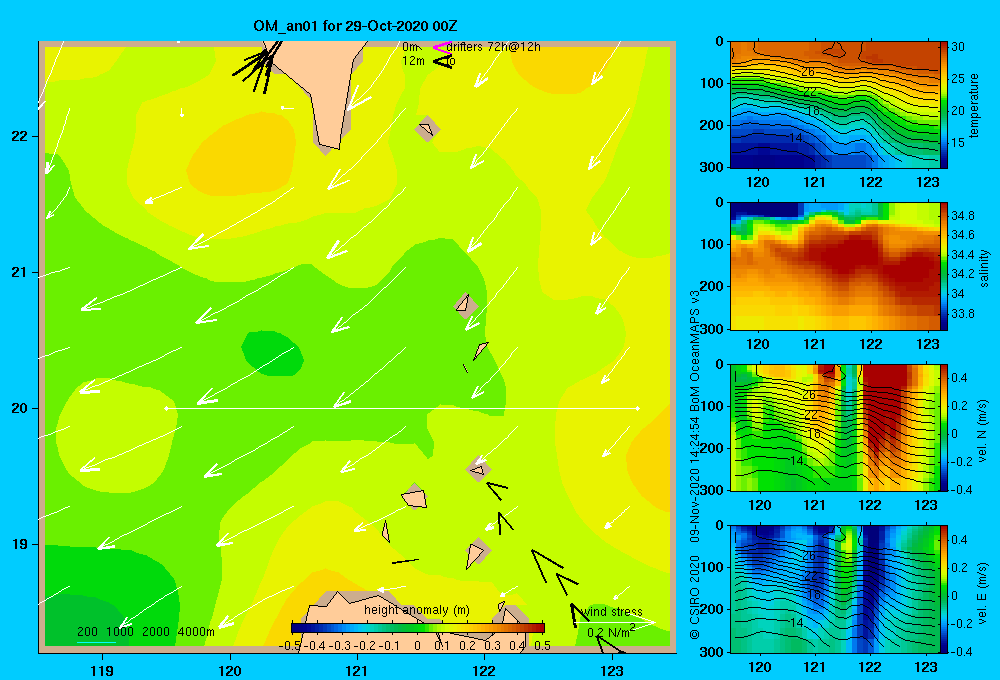Click the '26' isotherm label in temperature panel
This screenshot has width=1000, height=680.
tap(808, 72)
